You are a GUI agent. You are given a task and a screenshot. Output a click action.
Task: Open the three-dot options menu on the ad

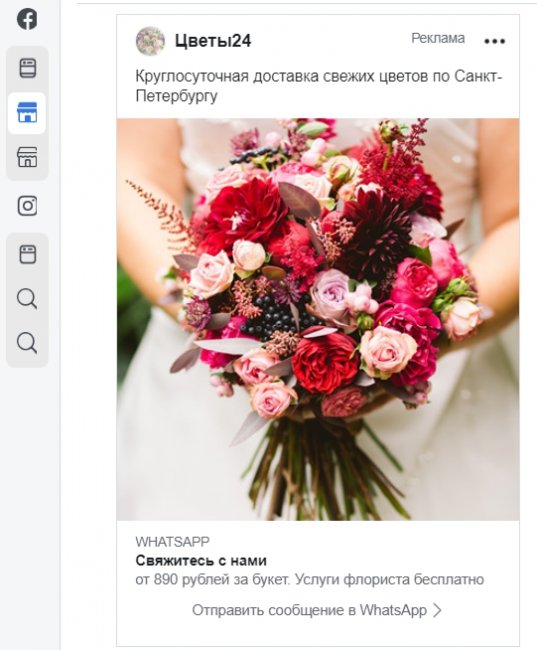tap(494, 41)
